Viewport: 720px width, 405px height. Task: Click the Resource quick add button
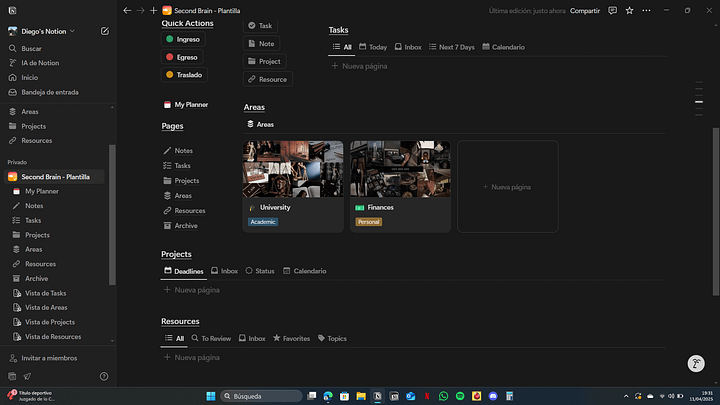268,79
